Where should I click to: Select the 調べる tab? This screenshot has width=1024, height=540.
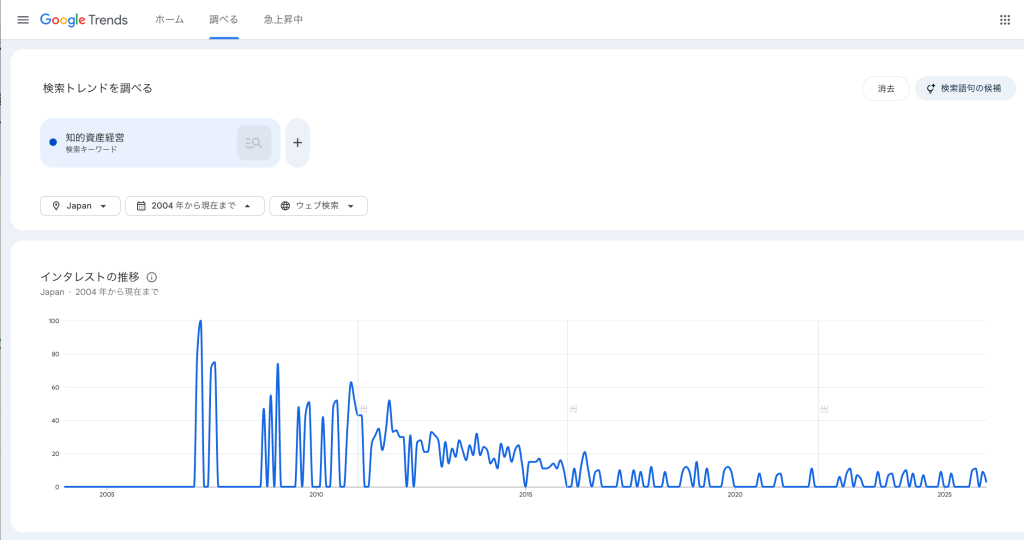[x=224, y=20]
